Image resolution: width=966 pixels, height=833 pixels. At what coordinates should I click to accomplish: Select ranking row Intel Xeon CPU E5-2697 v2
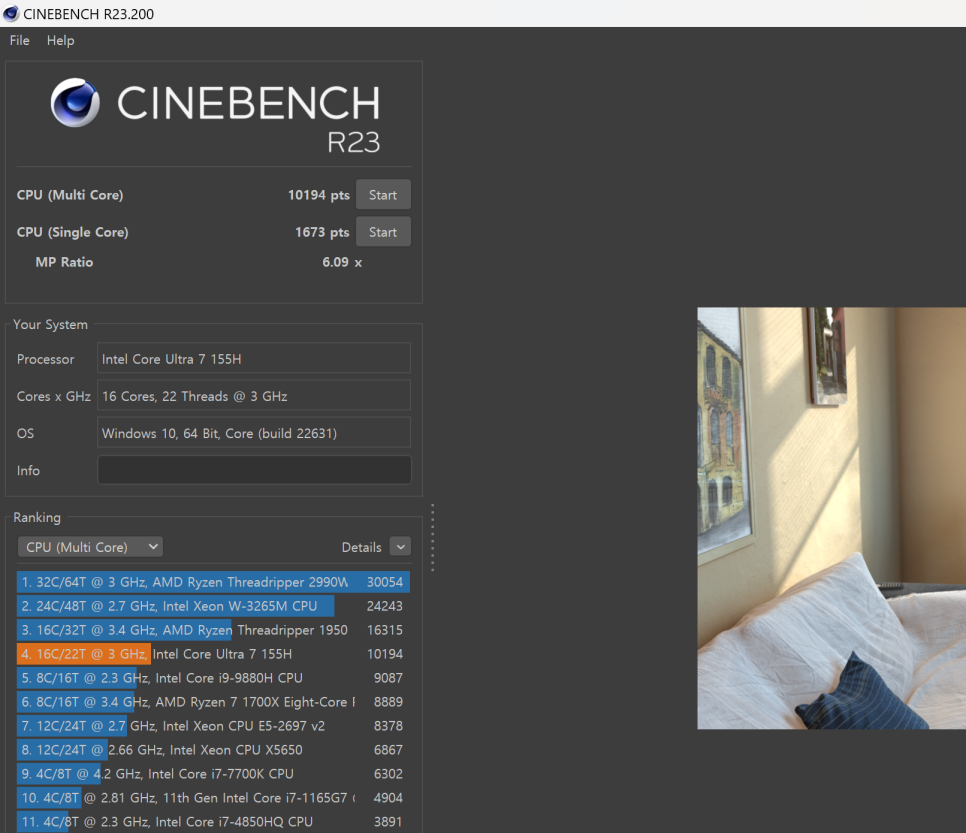[213, 726]
